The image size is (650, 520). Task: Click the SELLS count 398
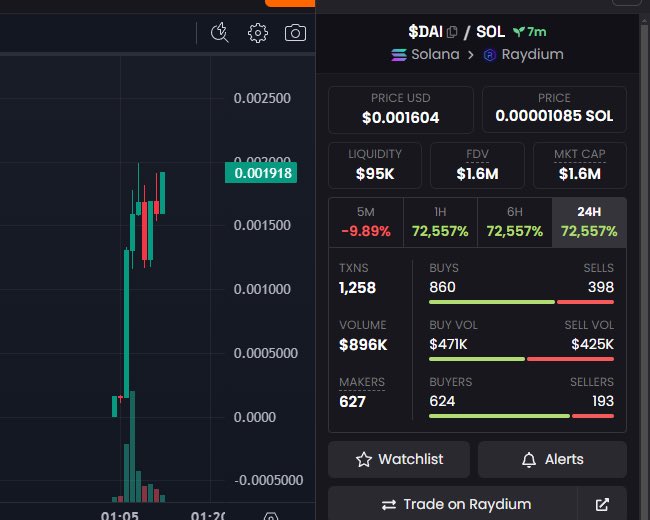pos(601,287)
